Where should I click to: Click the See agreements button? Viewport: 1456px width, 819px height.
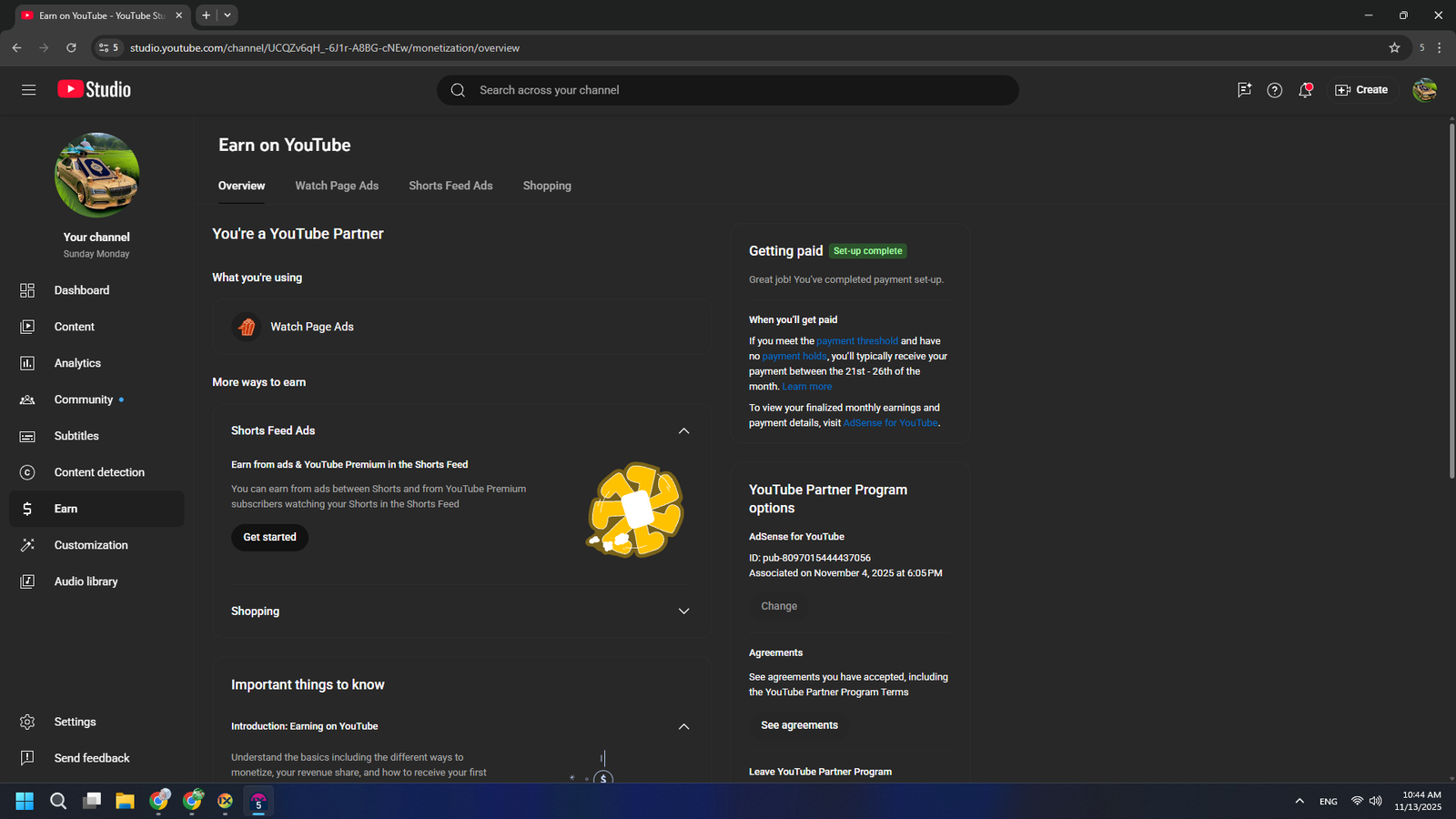pyautogui.click(x=799, y=725)
